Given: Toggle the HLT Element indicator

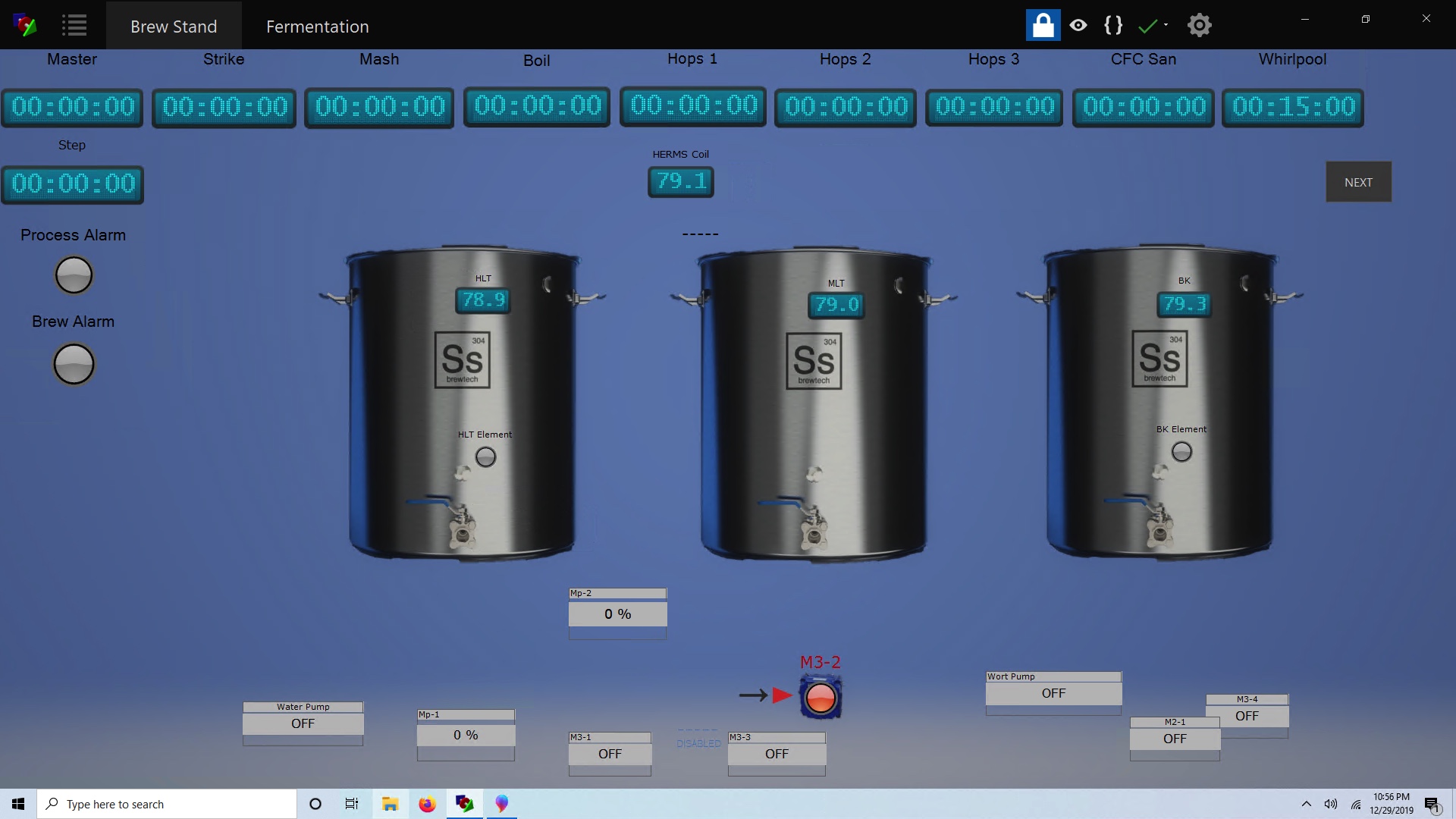Looking at the screenshot, I should click(x=485, y=457).
